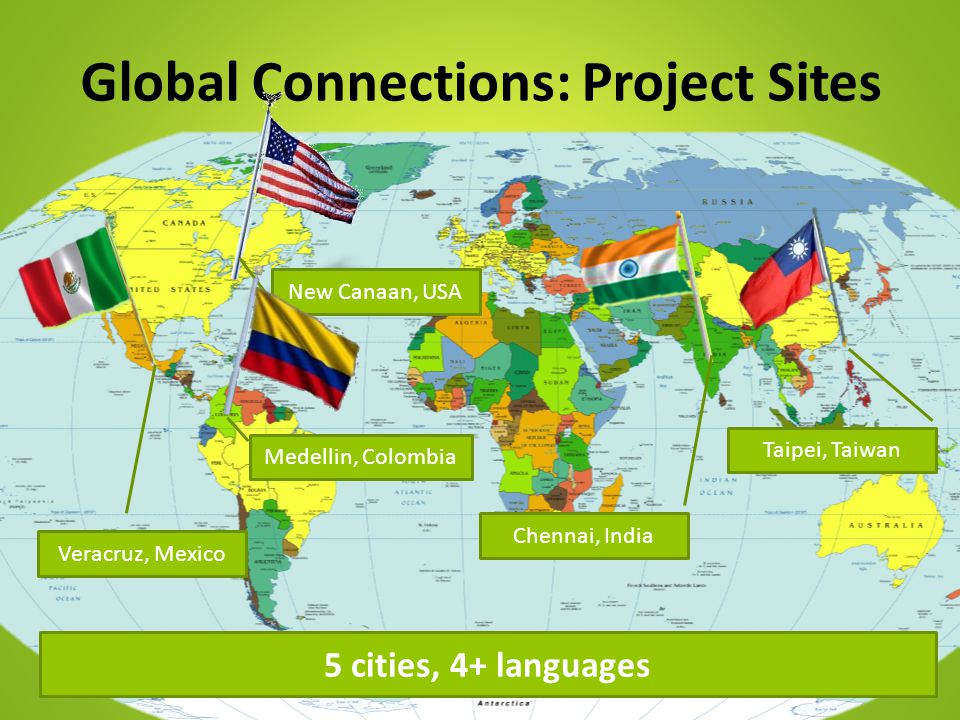This screenshot has height=720, width=960.
Task: Click the RUSSIA text on map
Action: tap(728, 201)
